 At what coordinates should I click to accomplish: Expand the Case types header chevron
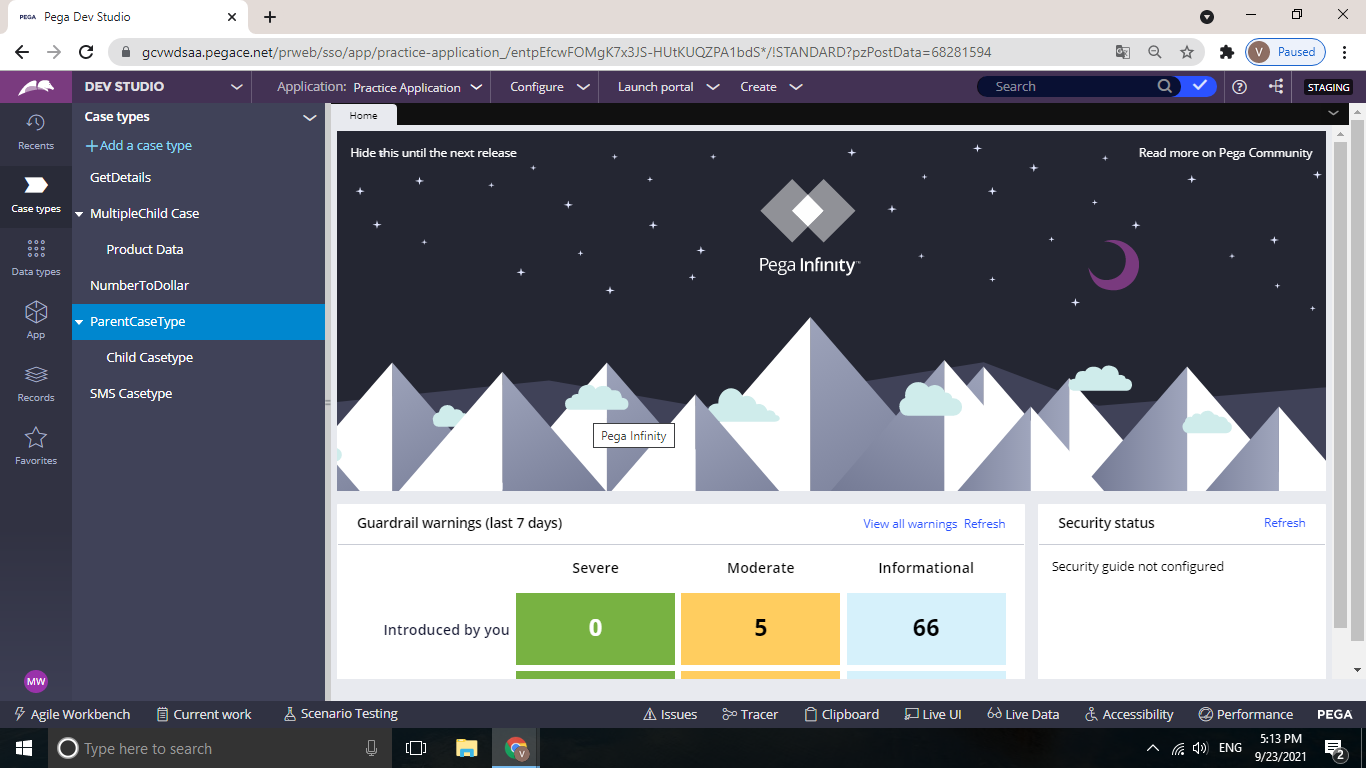click(x=309, y=117)
